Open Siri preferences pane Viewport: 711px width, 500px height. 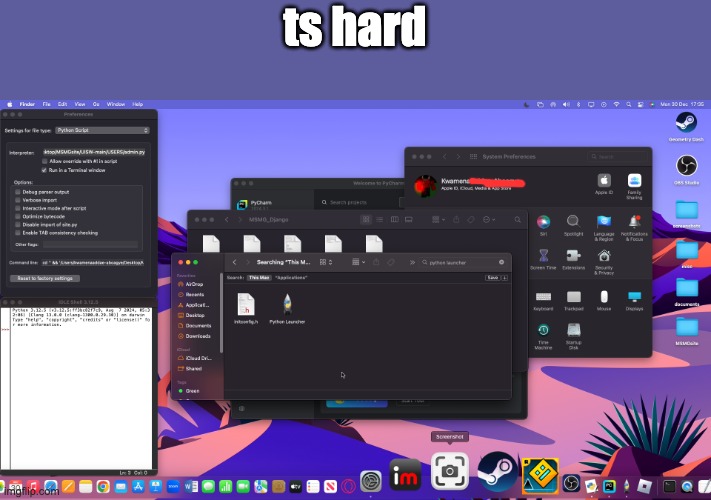543,225
